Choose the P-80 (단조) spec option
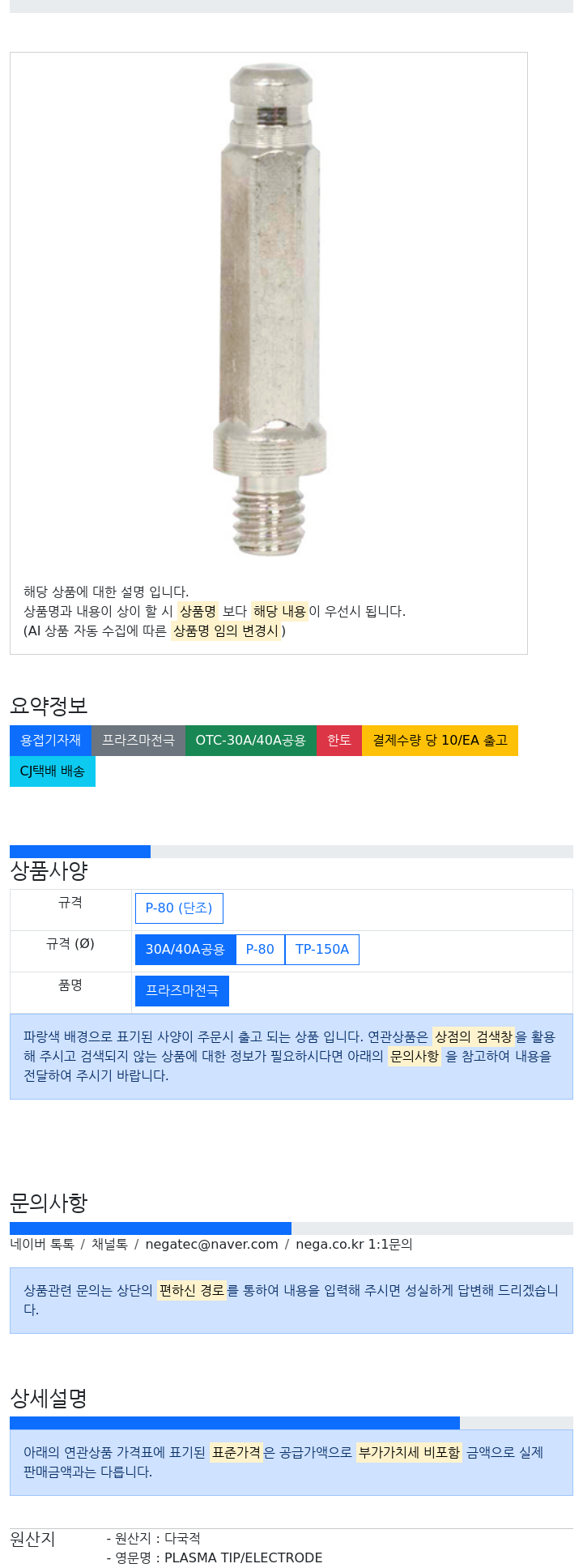The image size is (583, 1568). pos(179,908)
